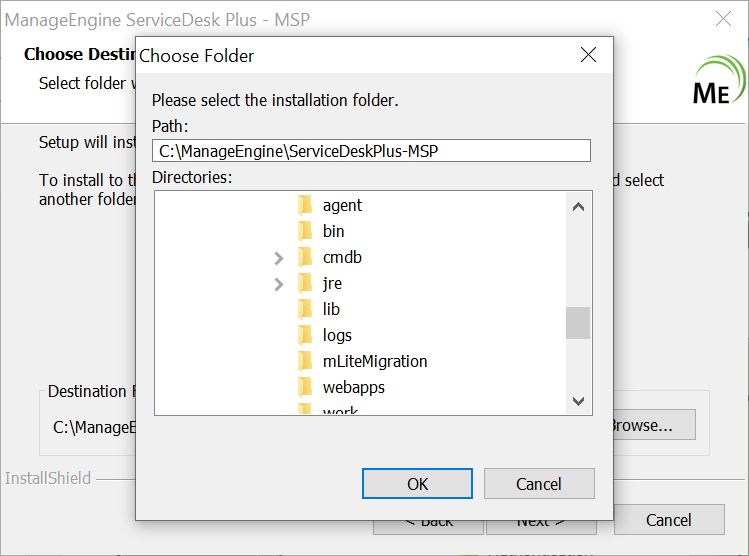Click the jre folder icon
The image size is (749, 556).
pos(306,283)
